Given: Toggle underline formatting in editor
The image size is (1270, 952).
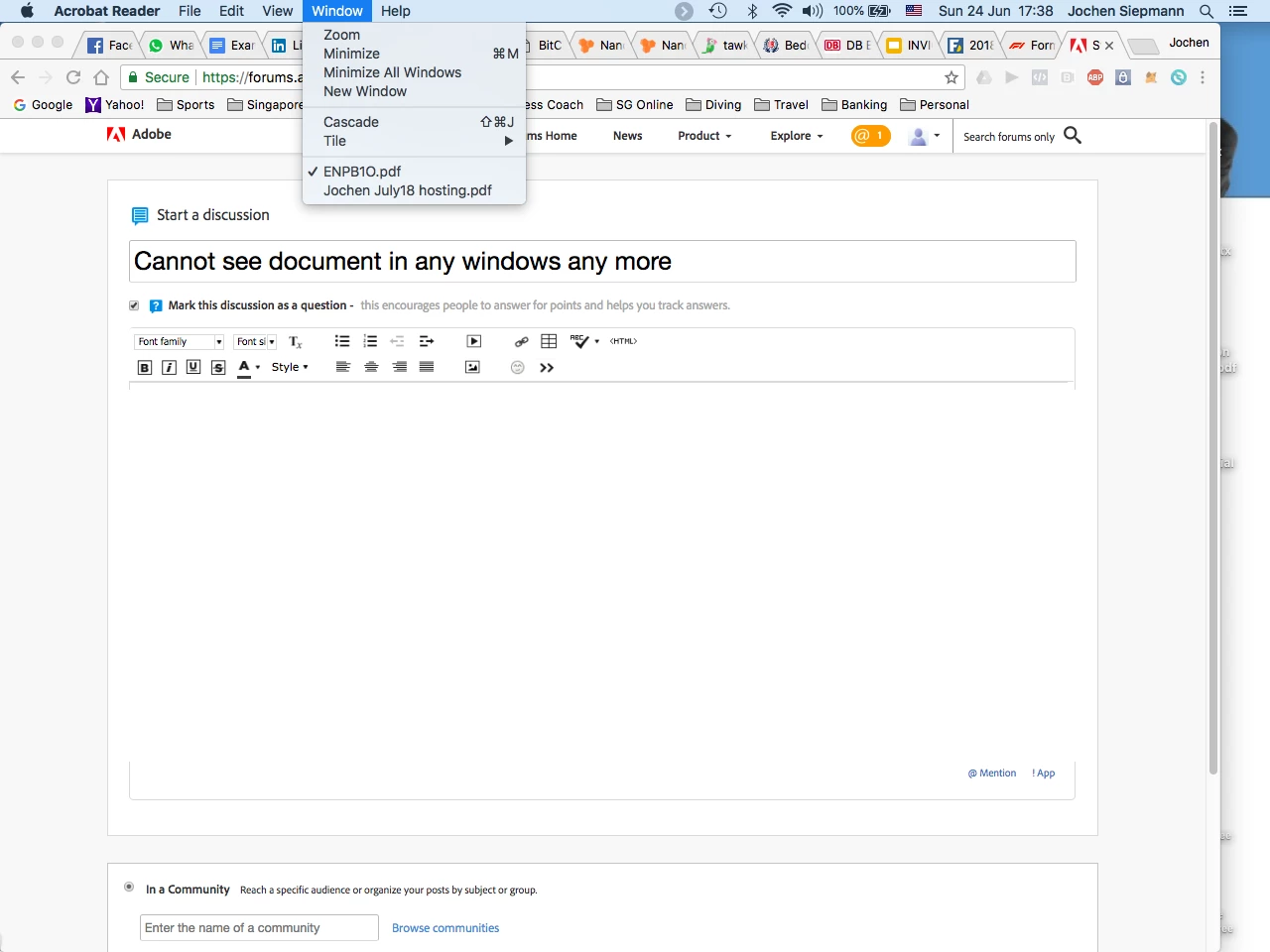Looking at the screenshot, I should tap(193, 367).
